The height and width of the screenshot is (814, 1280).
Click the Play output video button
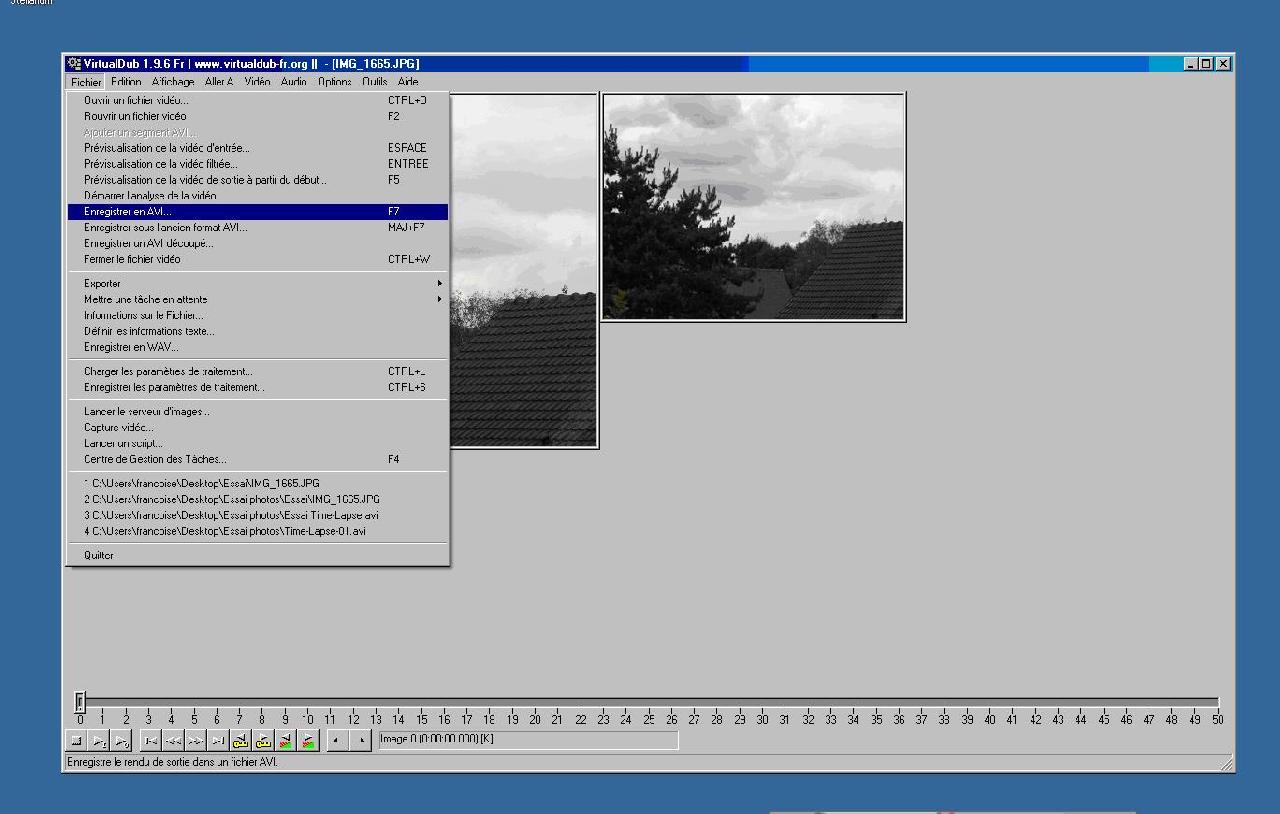coord(122,741)
